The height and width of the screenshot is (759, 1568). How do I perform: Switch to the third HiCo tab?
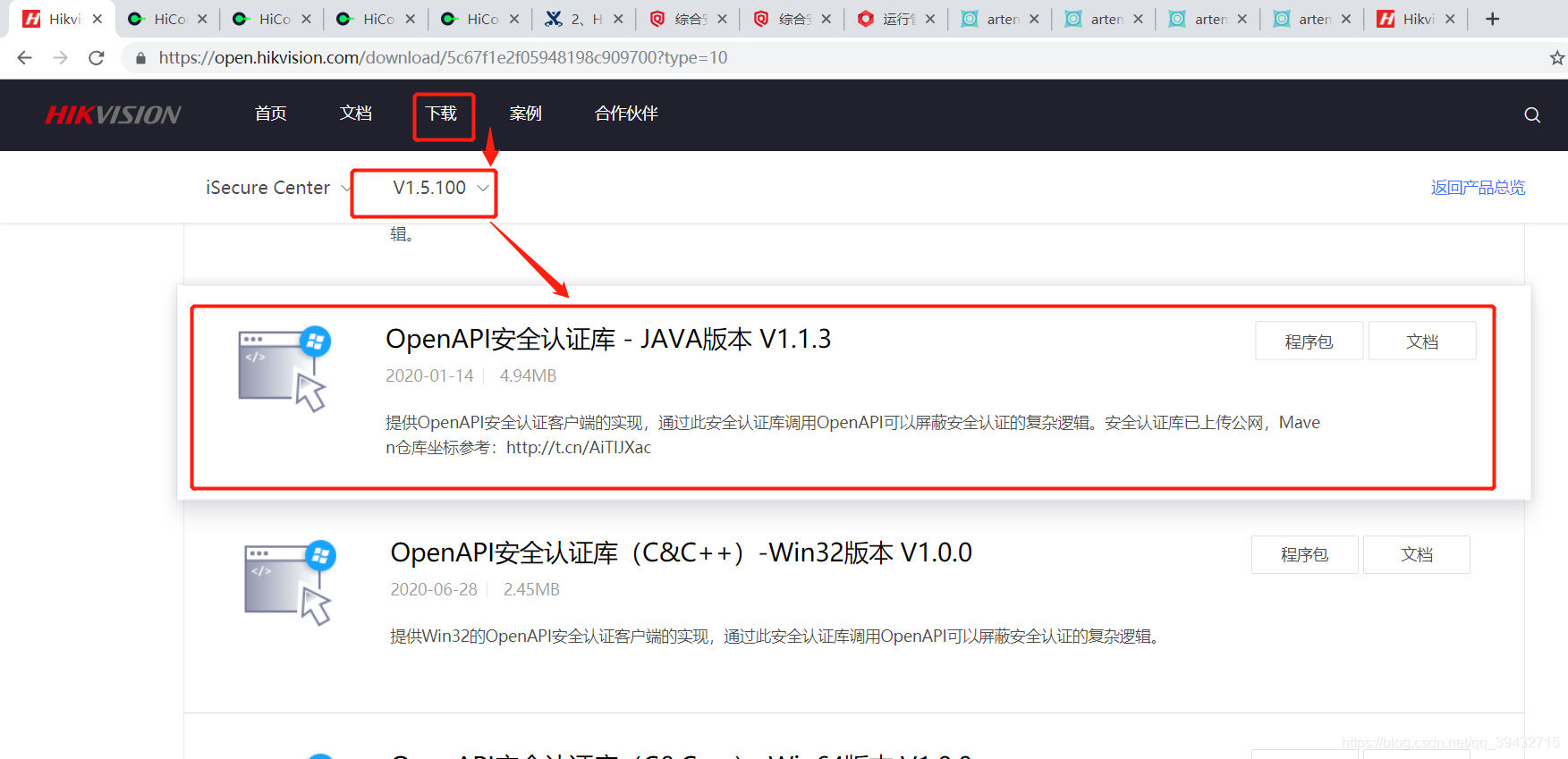tap(376, 19)
